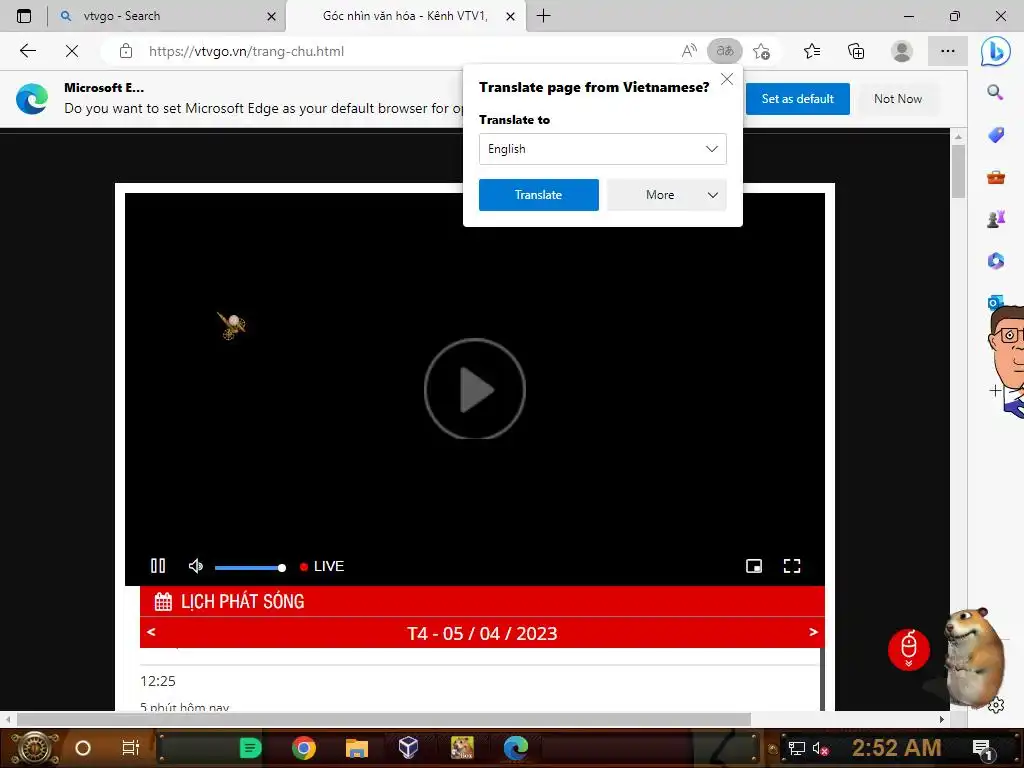Add this page to favorites
1024x768 pixels.
pos(761,51)
